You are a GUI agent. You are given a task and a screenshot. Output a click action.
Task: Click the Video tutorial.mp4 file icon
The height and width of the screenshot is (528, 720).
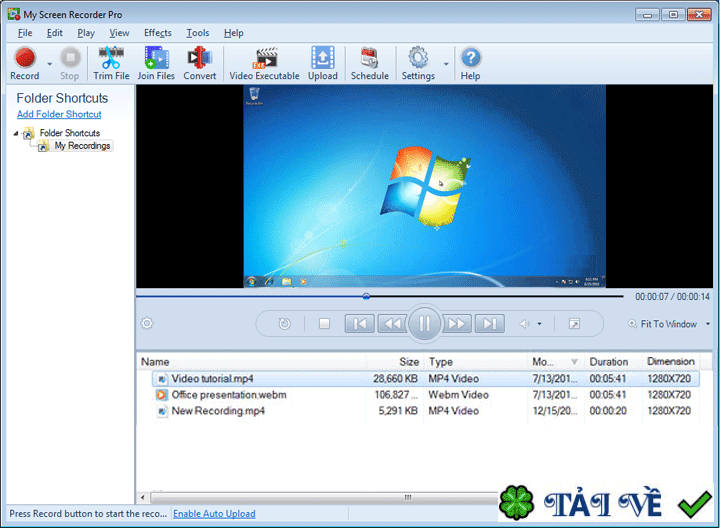162,379
